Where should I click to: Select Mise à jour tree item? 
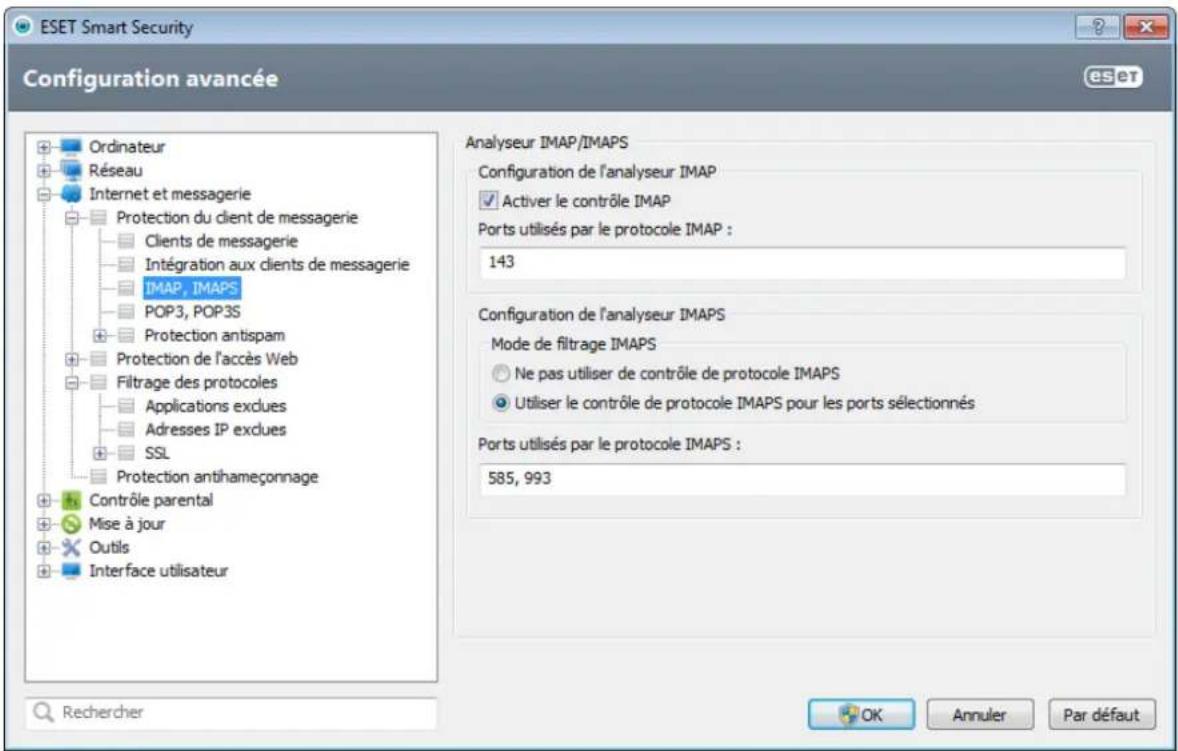tap(127, 524)
